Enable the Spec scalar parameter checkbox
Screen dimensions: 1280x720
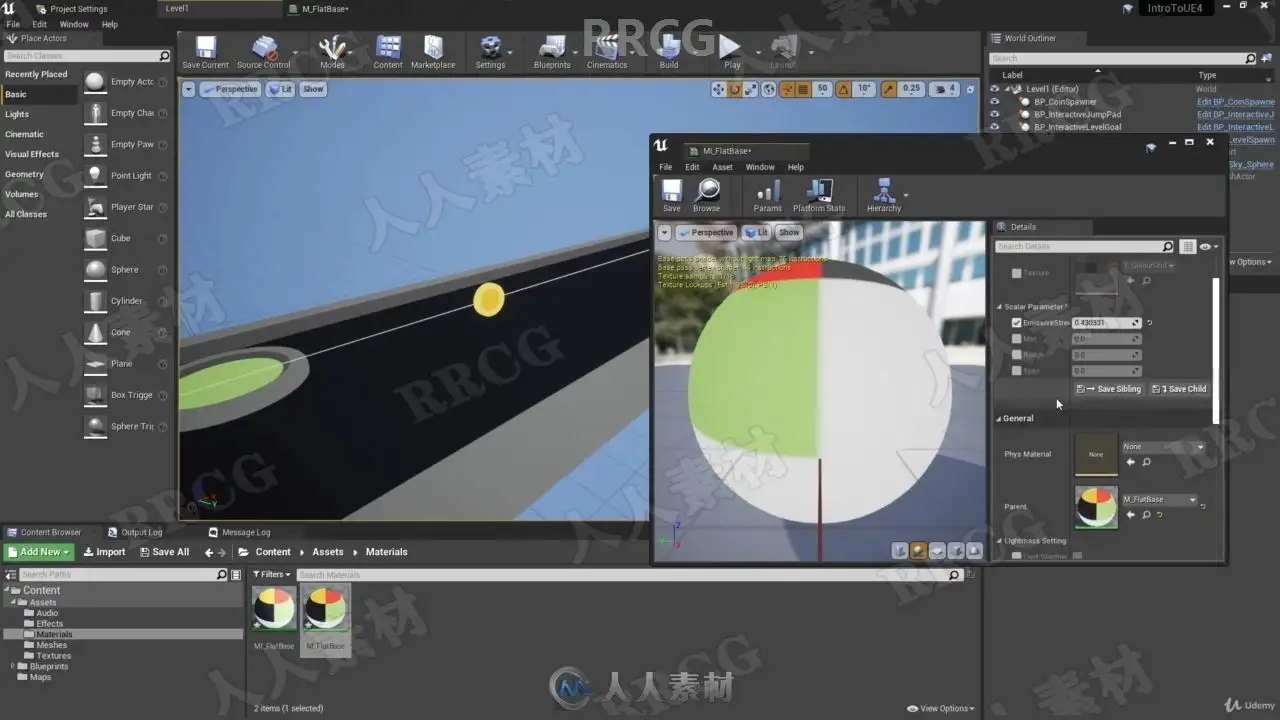pos(1016,371)
